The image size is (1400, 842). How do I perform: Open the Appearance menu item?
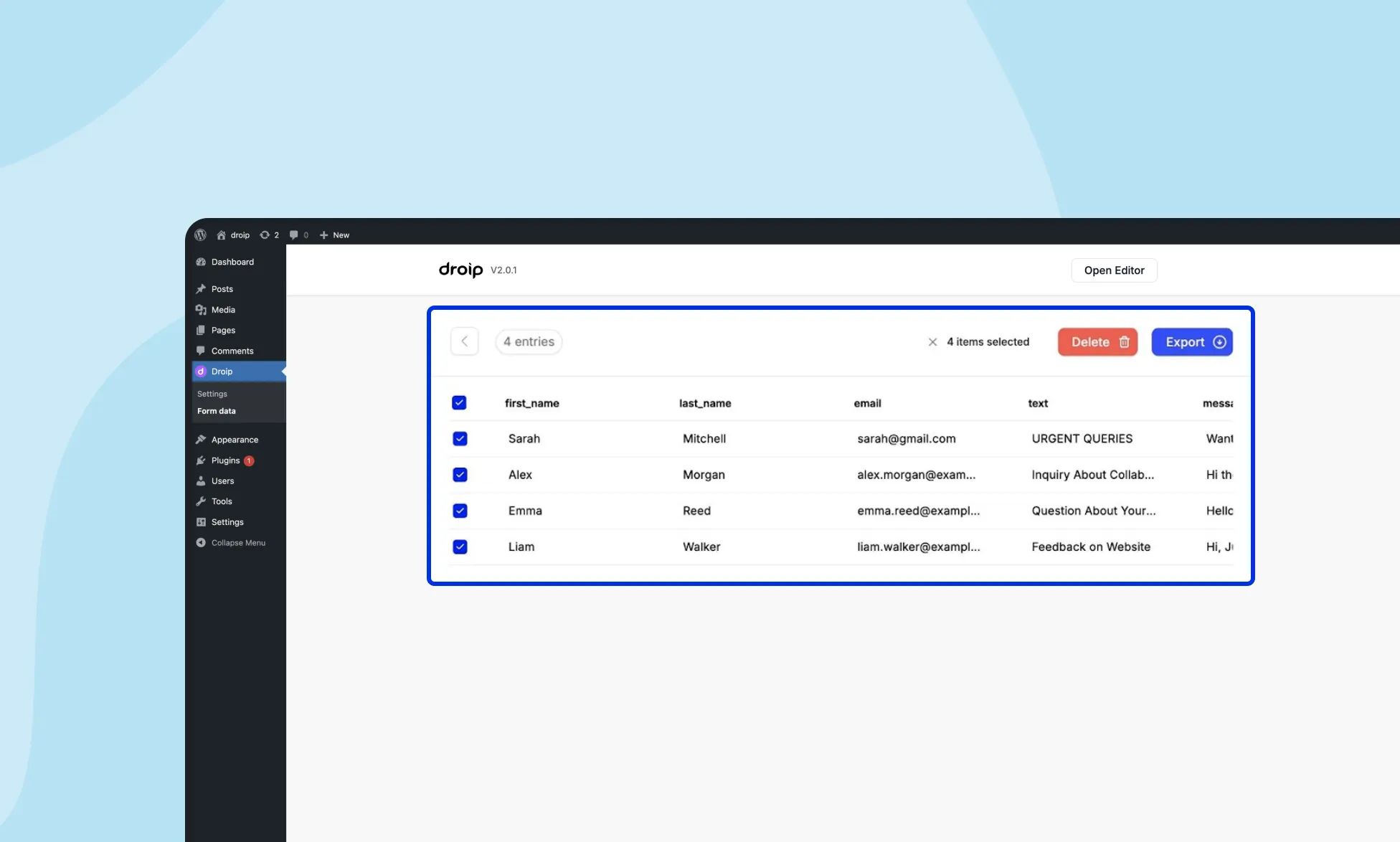(x=236, y=440)
